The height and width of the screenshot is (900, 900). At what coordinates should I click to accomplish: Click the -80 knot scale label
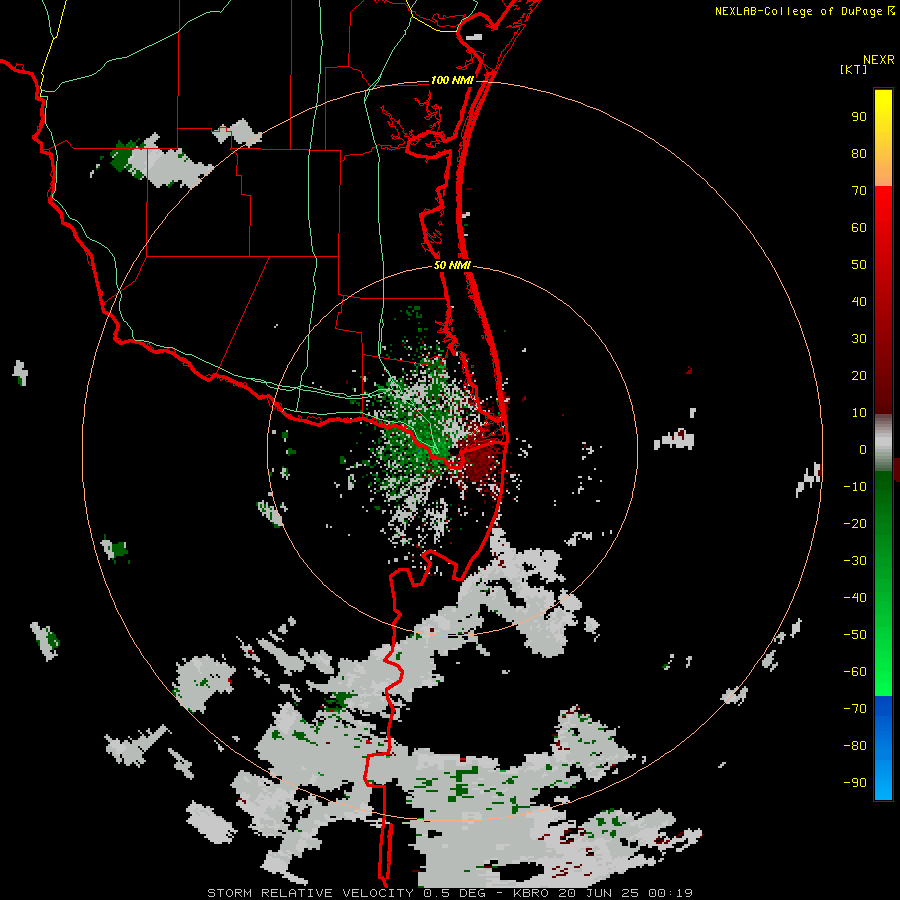[855, 746]
